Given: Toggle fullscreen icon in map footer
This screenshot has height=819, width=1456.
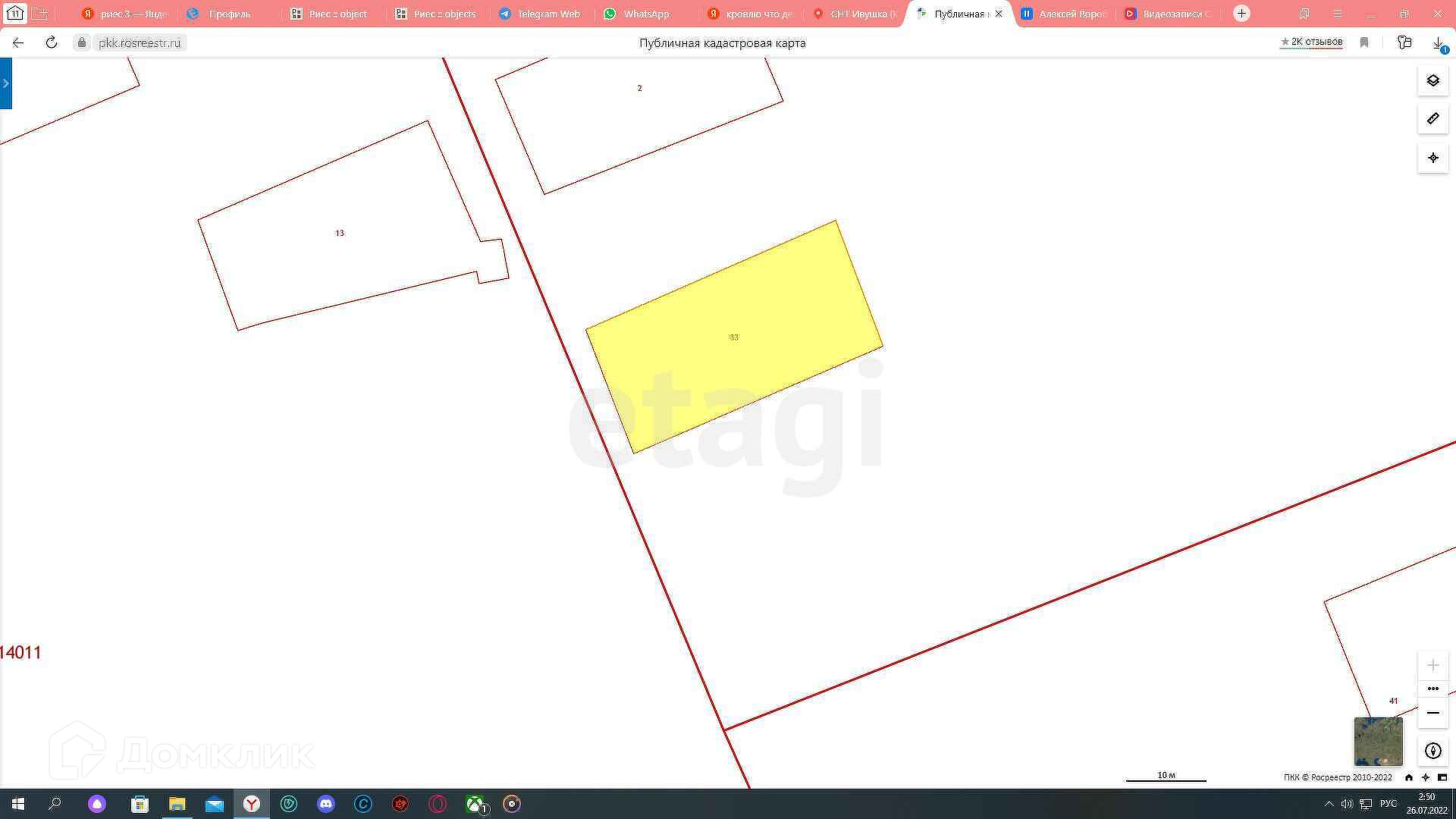Looking at the screenshot, I should pos(1442,777).
